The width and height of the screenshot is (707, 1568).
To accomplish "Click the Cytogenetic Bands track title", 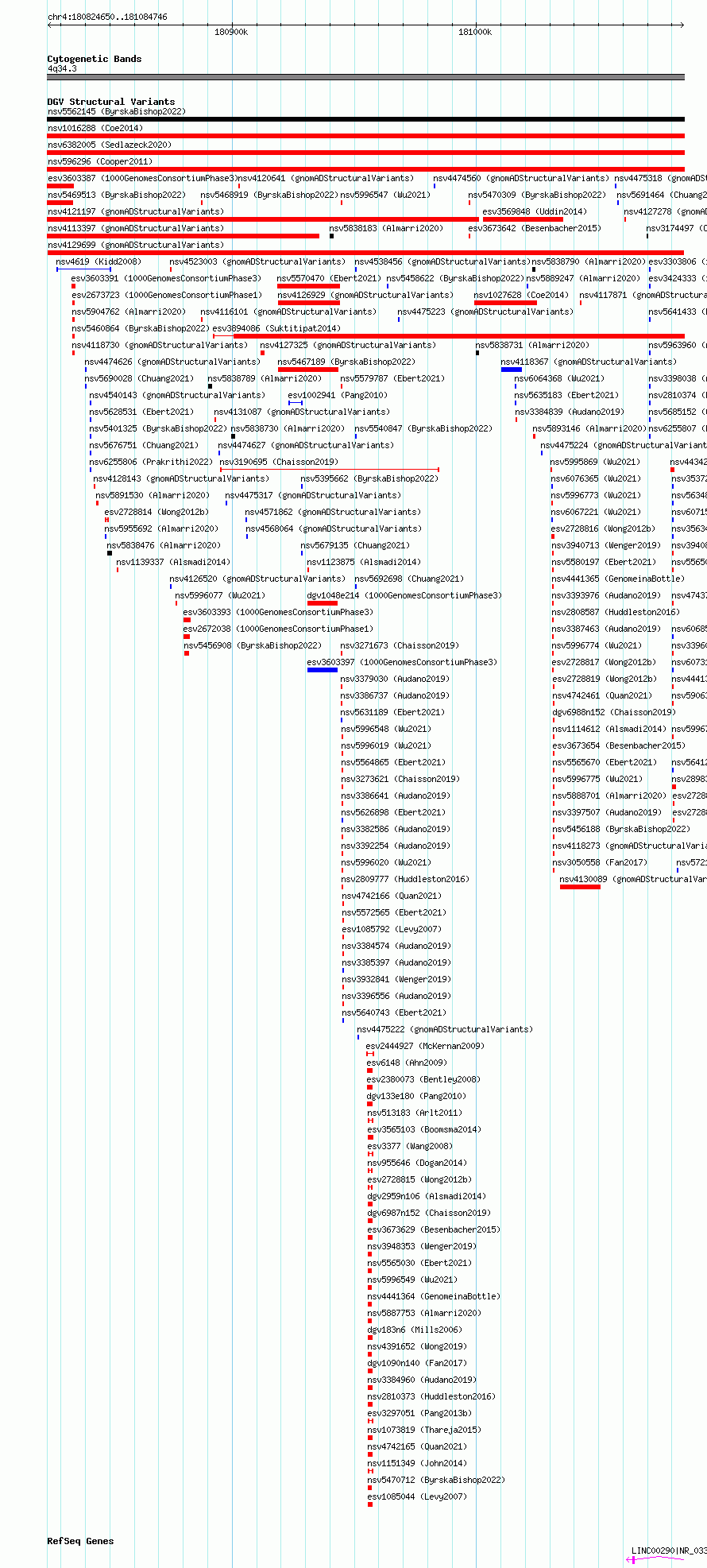I will [x=95, y=59].
